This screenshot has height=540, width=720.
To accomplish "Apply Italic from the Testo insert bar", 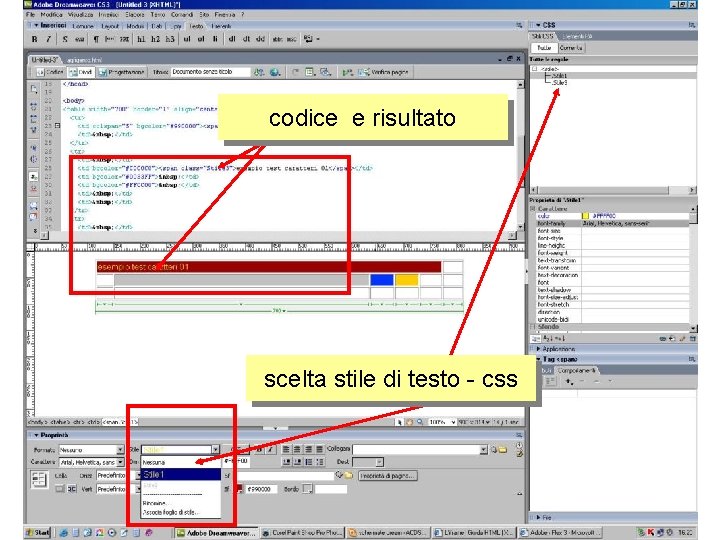I will tap(48, 39).
